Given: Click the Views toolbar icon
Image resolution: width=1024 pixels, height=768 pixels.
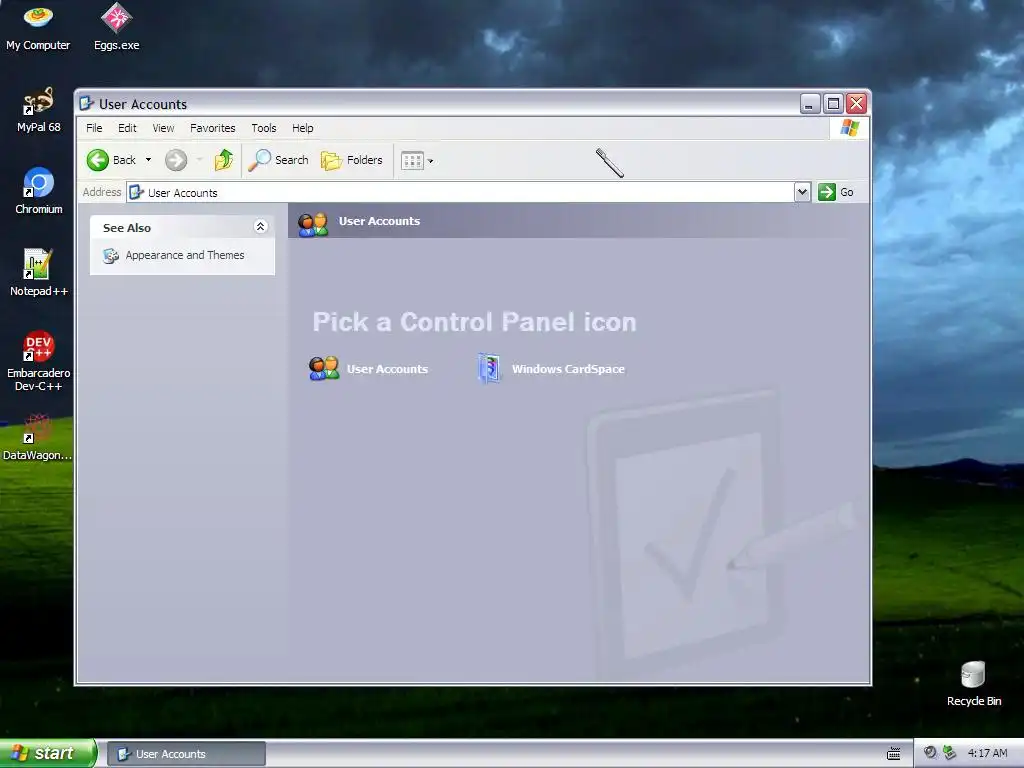Looking at the screenshot, I should 412,161.
